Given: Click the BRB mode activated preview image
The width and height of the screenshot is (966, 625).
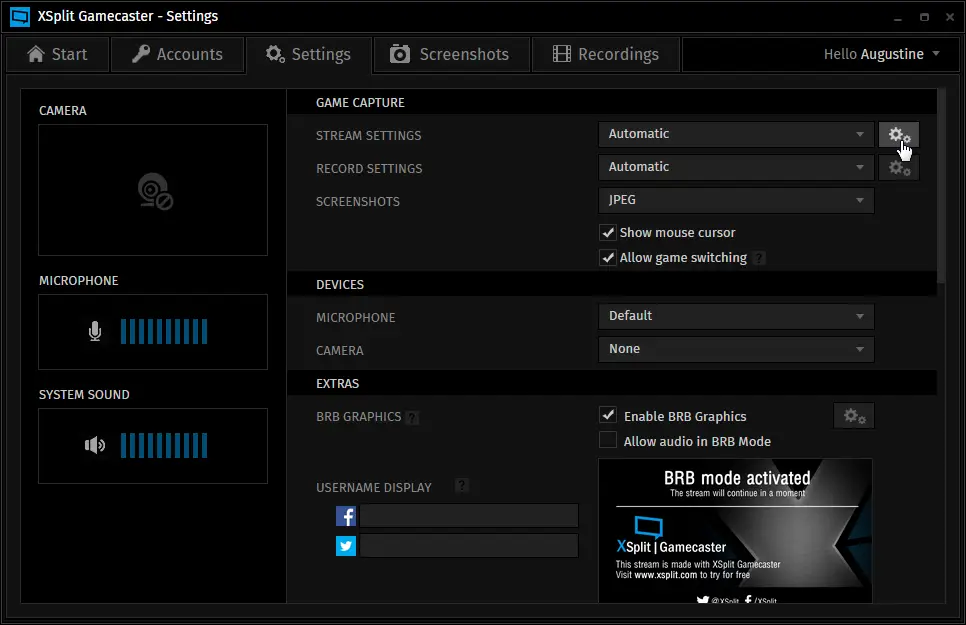Looking at the screenshot, I should [735, 531].
